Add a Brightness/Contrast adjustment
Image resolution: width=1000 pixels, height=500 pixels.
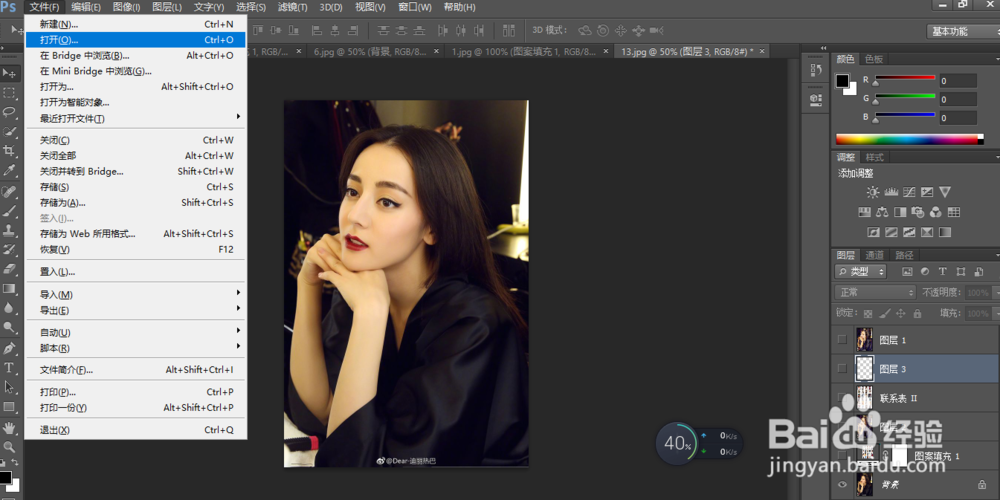[x=872, y=192]
